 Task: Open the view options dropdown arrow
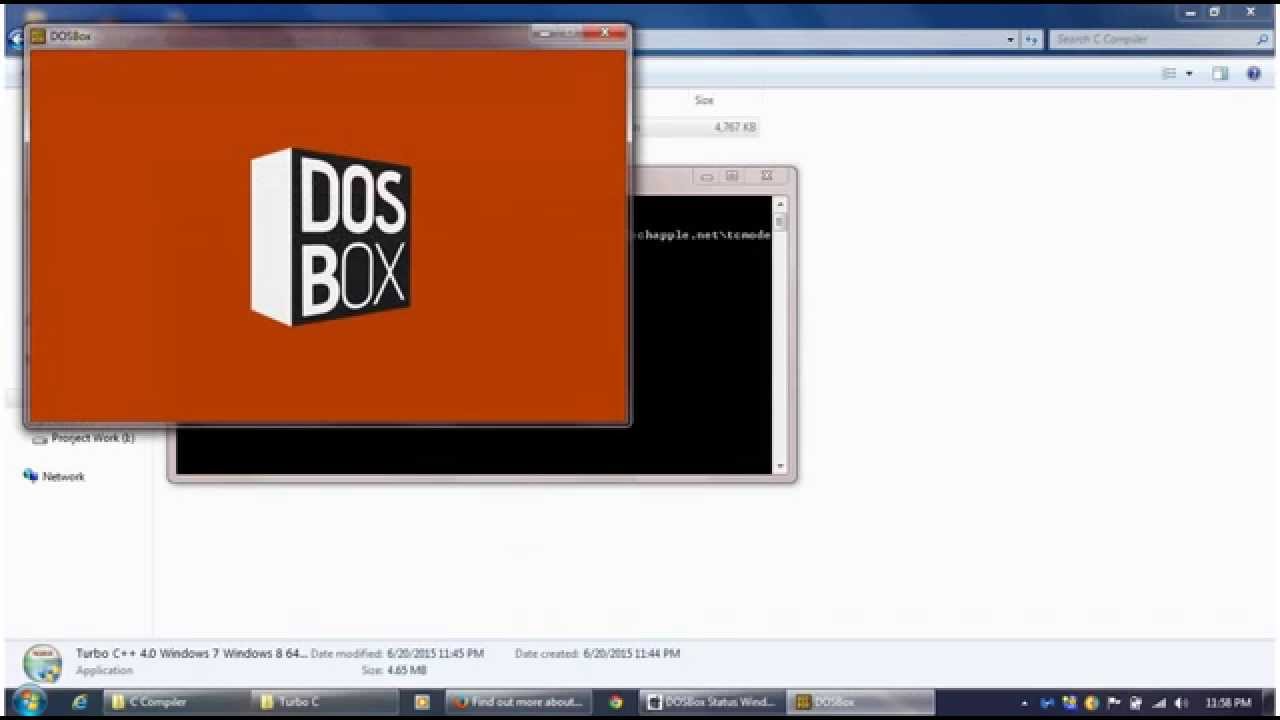pos(1189,74)
